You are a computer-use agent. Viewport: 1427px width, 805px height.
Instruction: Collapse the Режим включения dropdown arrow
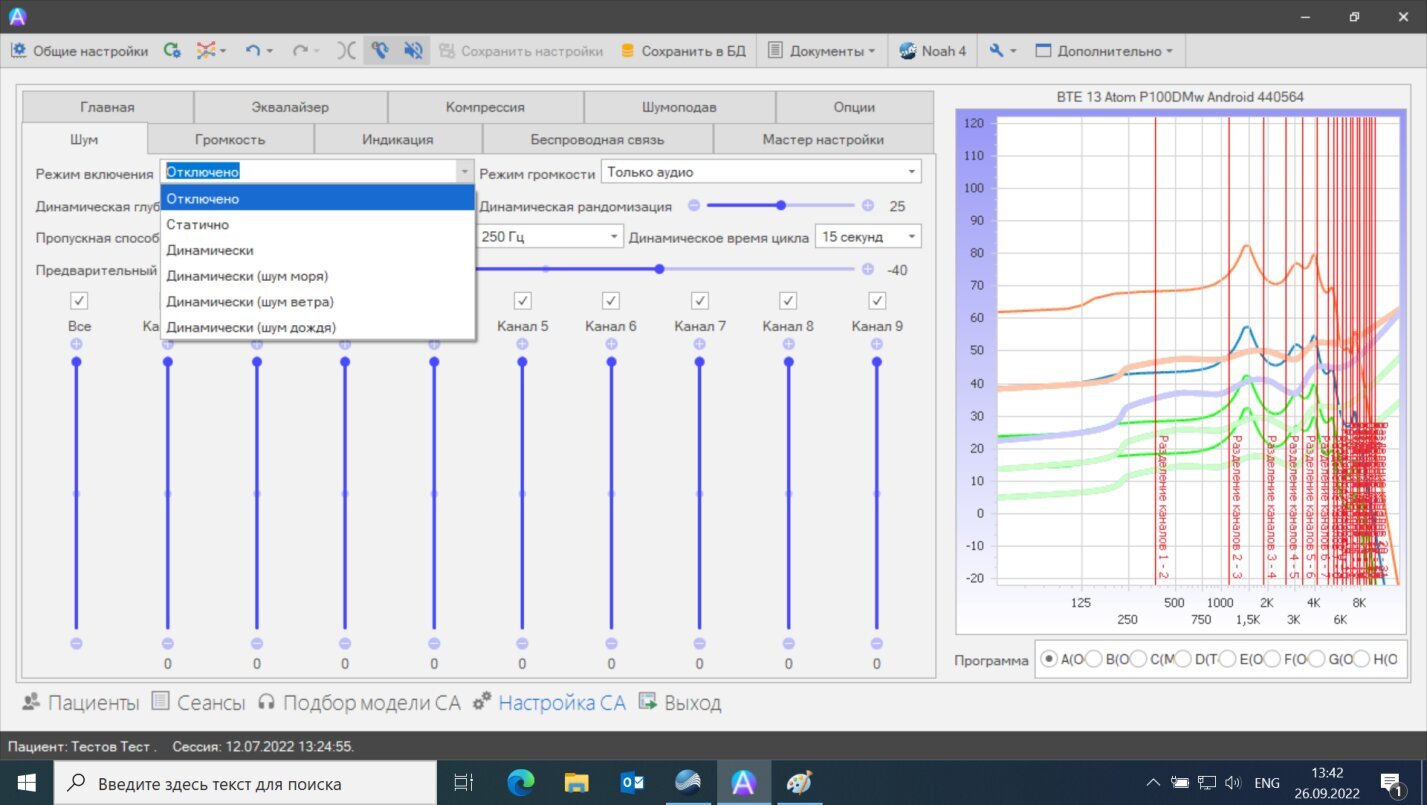tap(464, 172)
